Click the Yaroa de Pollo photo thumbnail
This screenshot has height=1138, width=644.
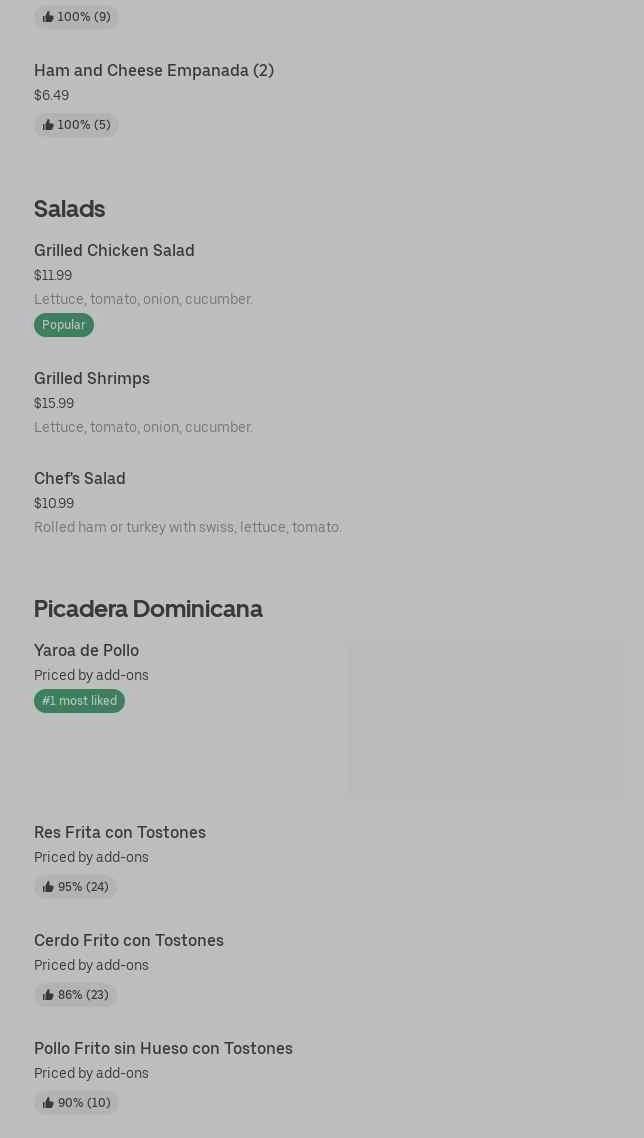485,720
